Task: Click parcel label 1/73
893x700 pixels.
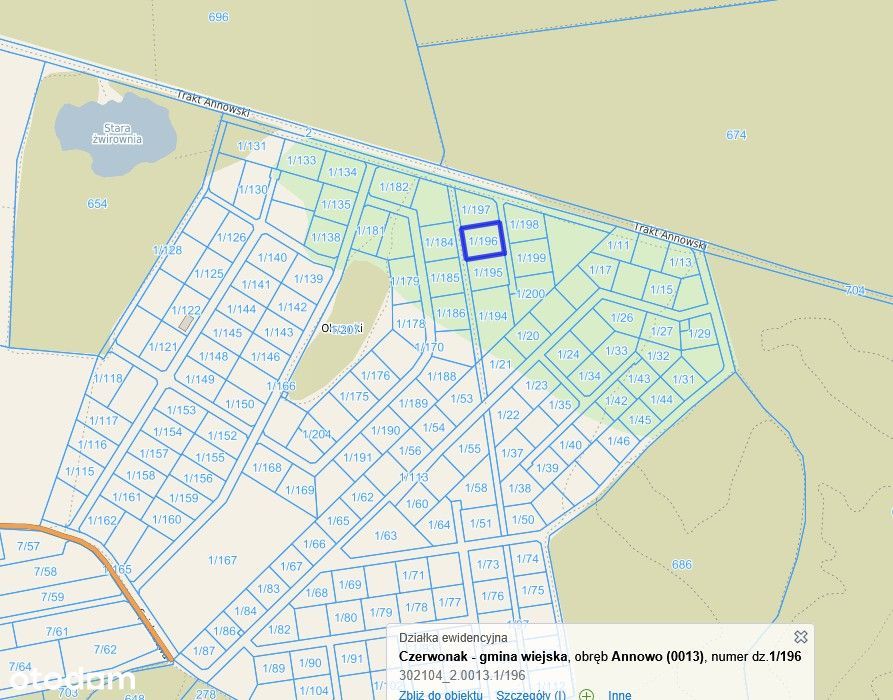Action: coord(488,564)
